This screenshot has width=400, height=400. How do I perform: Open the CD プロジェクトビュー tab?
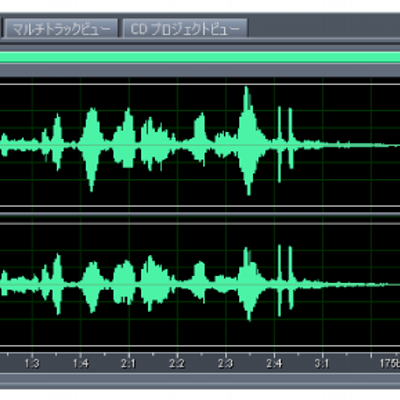coord(185,29)
